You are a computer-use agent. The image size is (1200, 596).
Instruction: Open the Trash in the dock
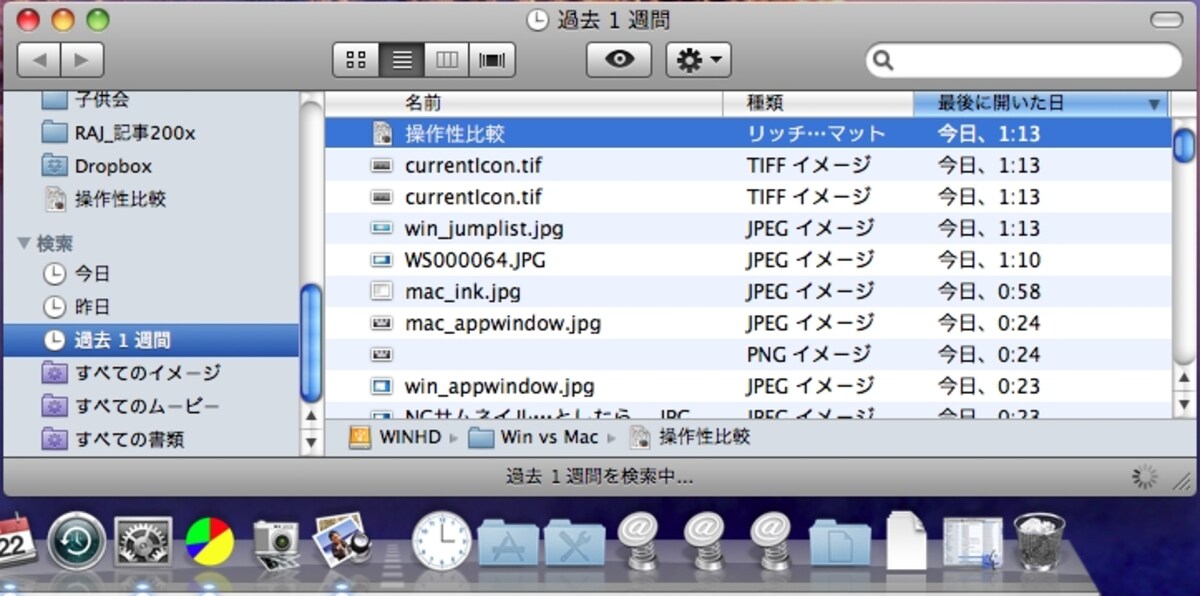tap(1040, 541)
